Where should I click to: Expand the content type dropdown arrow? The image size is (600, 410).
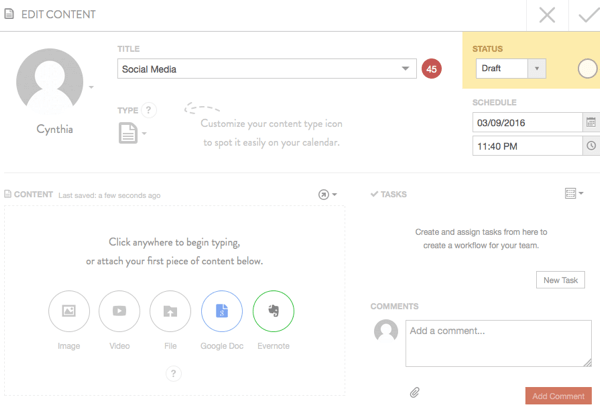[x=144, y=133]
